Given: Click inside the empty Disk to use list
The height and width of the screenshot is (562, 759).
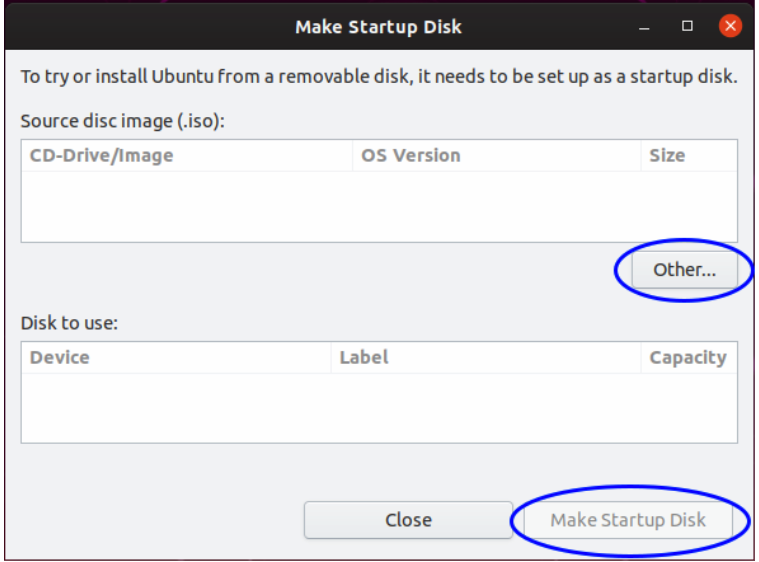Looking at the screenshot, I should 379,408.
